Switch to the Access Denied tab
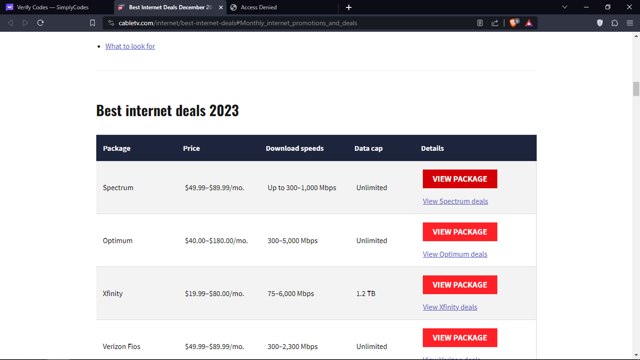This screenshot has height=360, width=640. coord(258,7)
